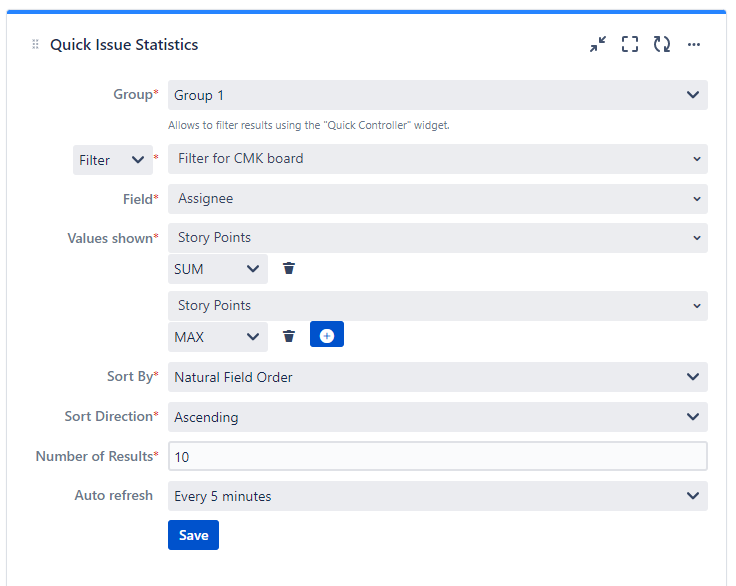
Task: Delete the SUM Story Points value row
Action: point(289,268)
